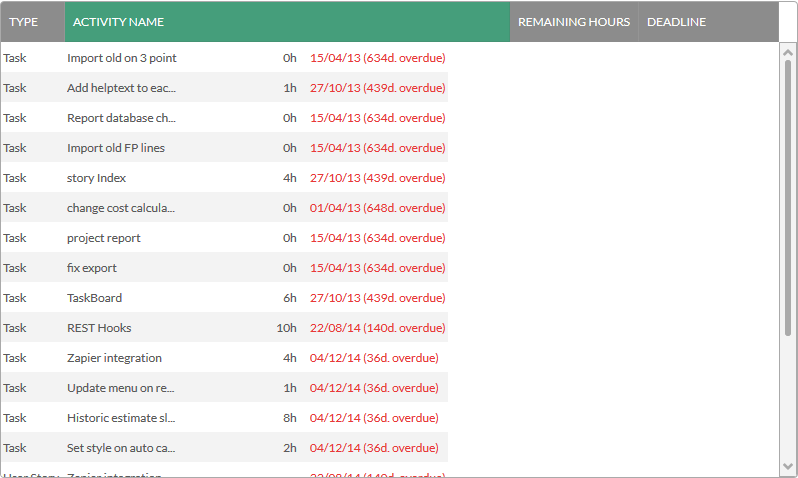
Task: Click the "project report" task row
Action: pos(104,238)
